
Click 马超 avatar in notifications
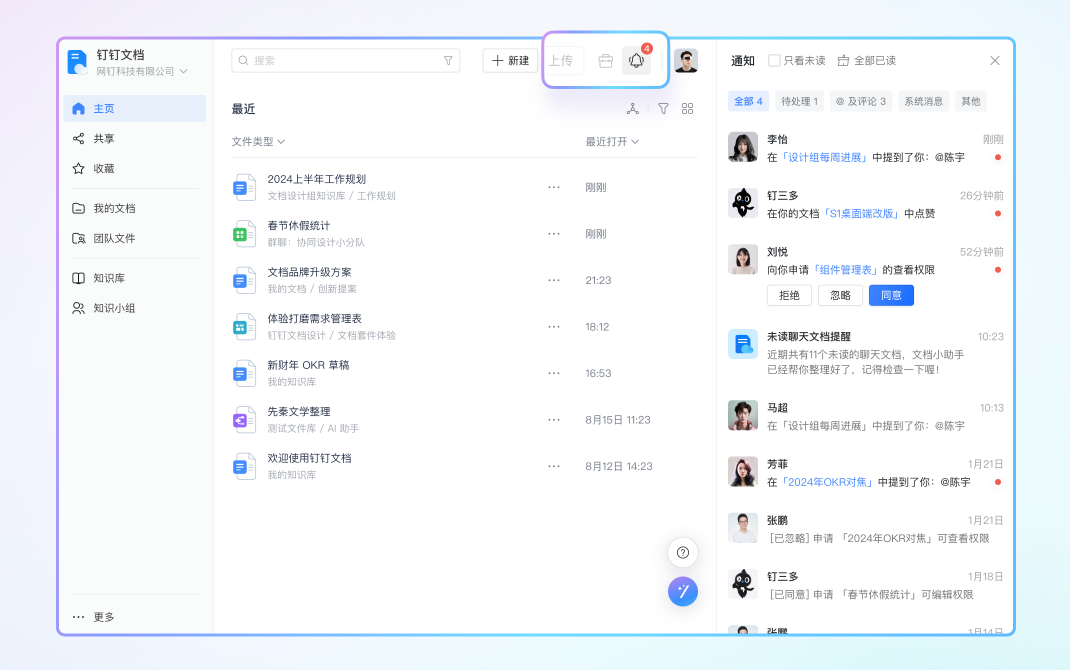click(x=742, y=416)
